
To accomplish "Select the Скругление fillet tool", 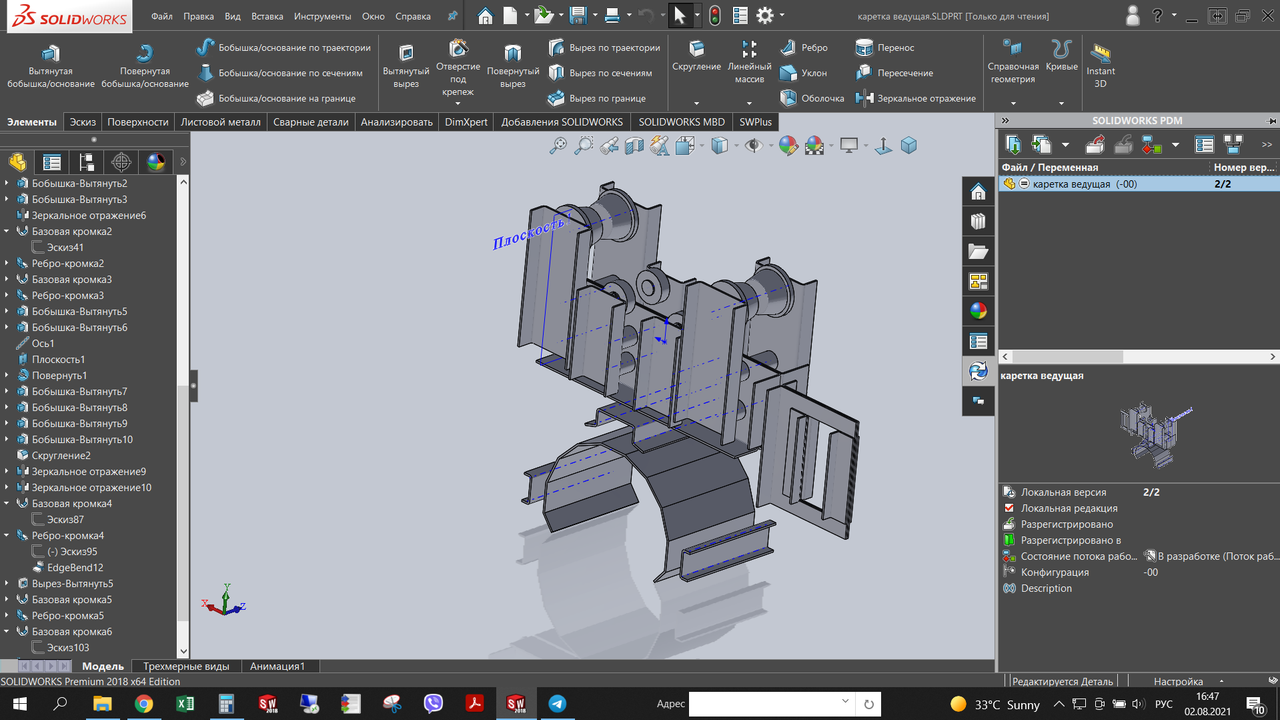I will pyautogui.click(x=697, y=56).
